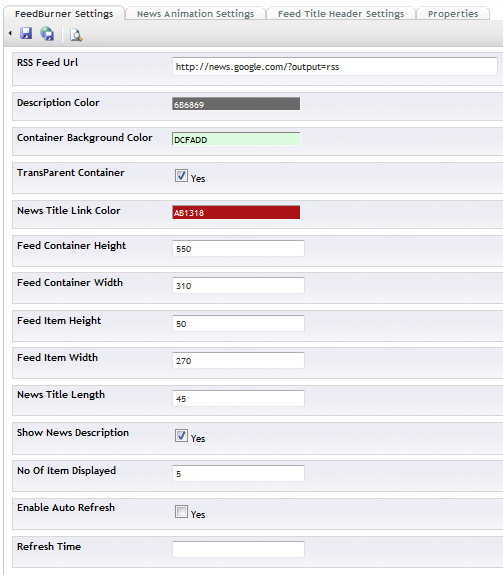Switch to News Animation Settings tab
This screenshot has height=575, width=503.
click(x=195, y=14)
